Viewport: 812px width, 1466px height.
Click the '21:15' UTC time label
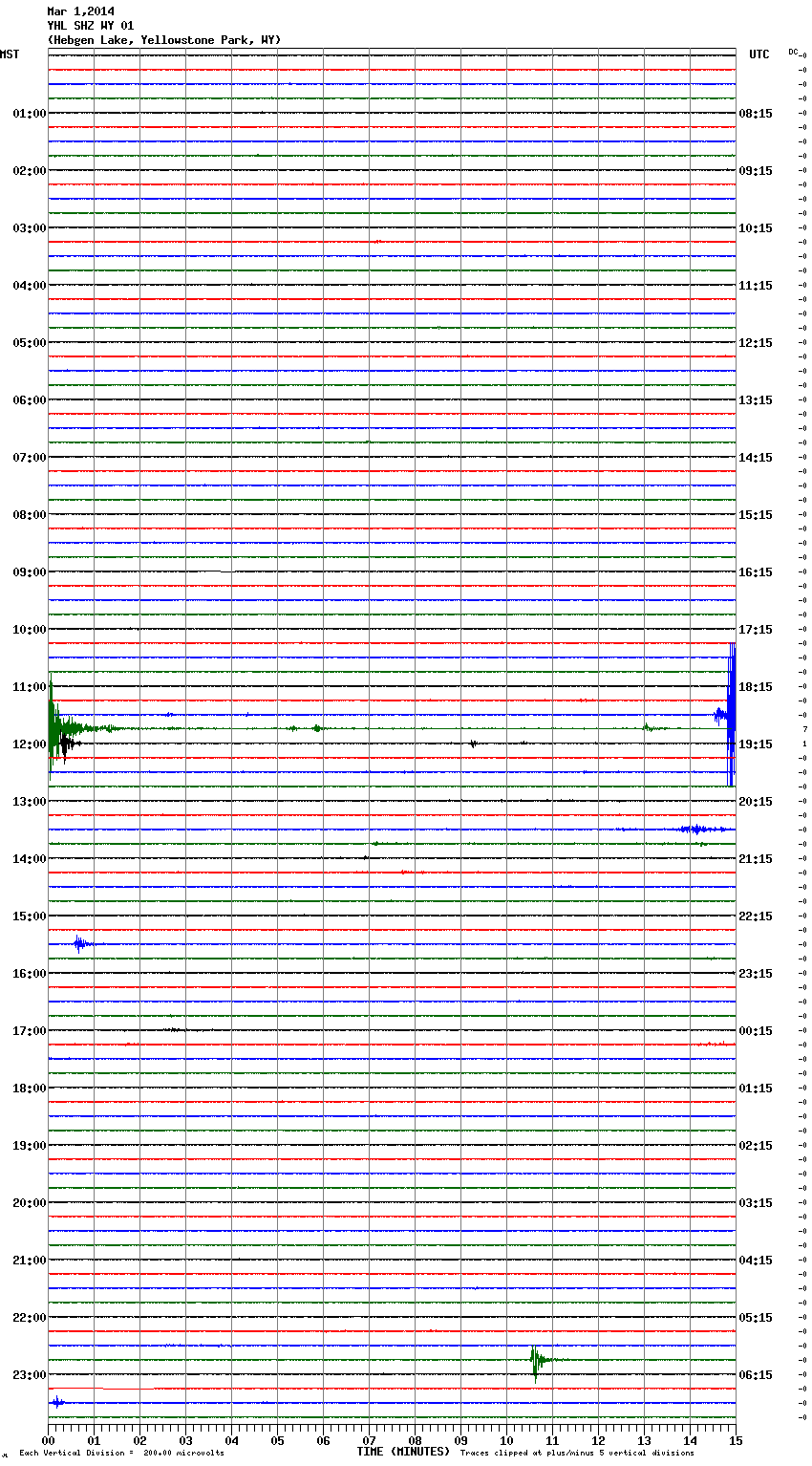[x=756, y=859]
